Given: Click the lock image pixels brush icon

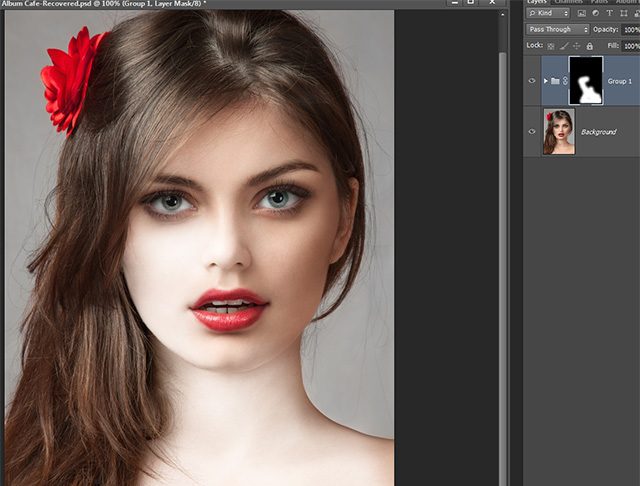Looking at the screenshot, I should click(x=565, y=46).
